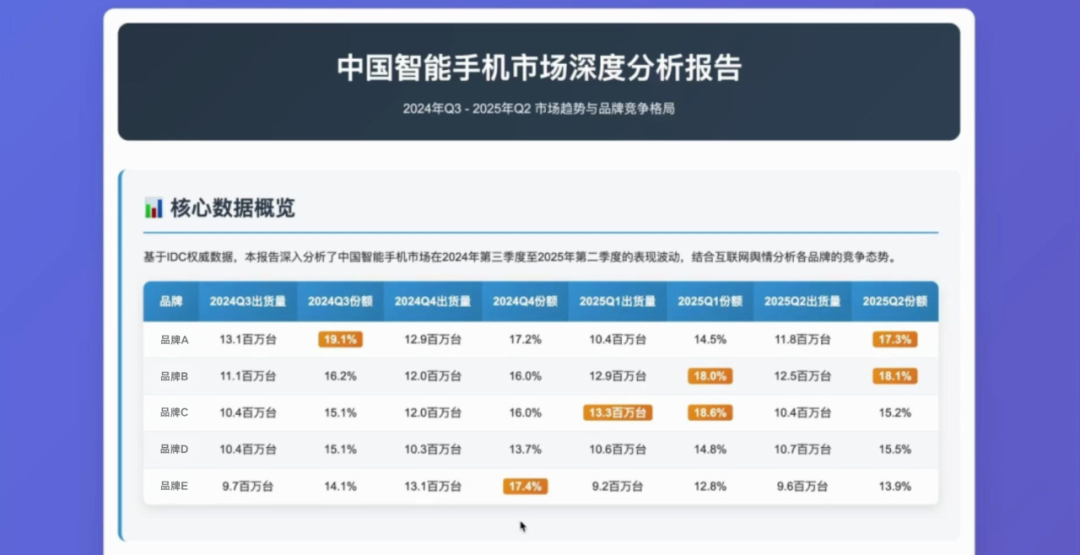Click the 9.6百万台 cell in 品牌E row

point(802,485)
